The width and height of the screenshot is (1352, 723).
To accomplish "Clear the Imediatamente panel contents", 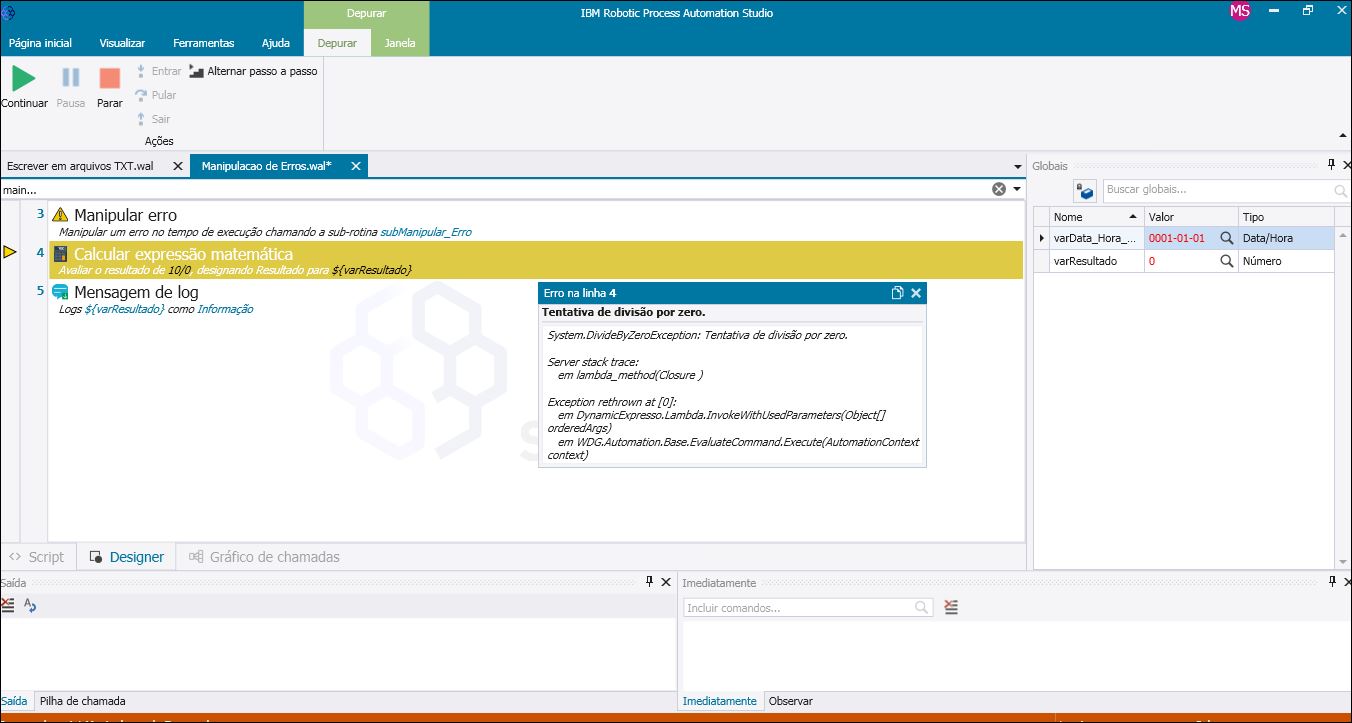I will click(x=951, y=607).
